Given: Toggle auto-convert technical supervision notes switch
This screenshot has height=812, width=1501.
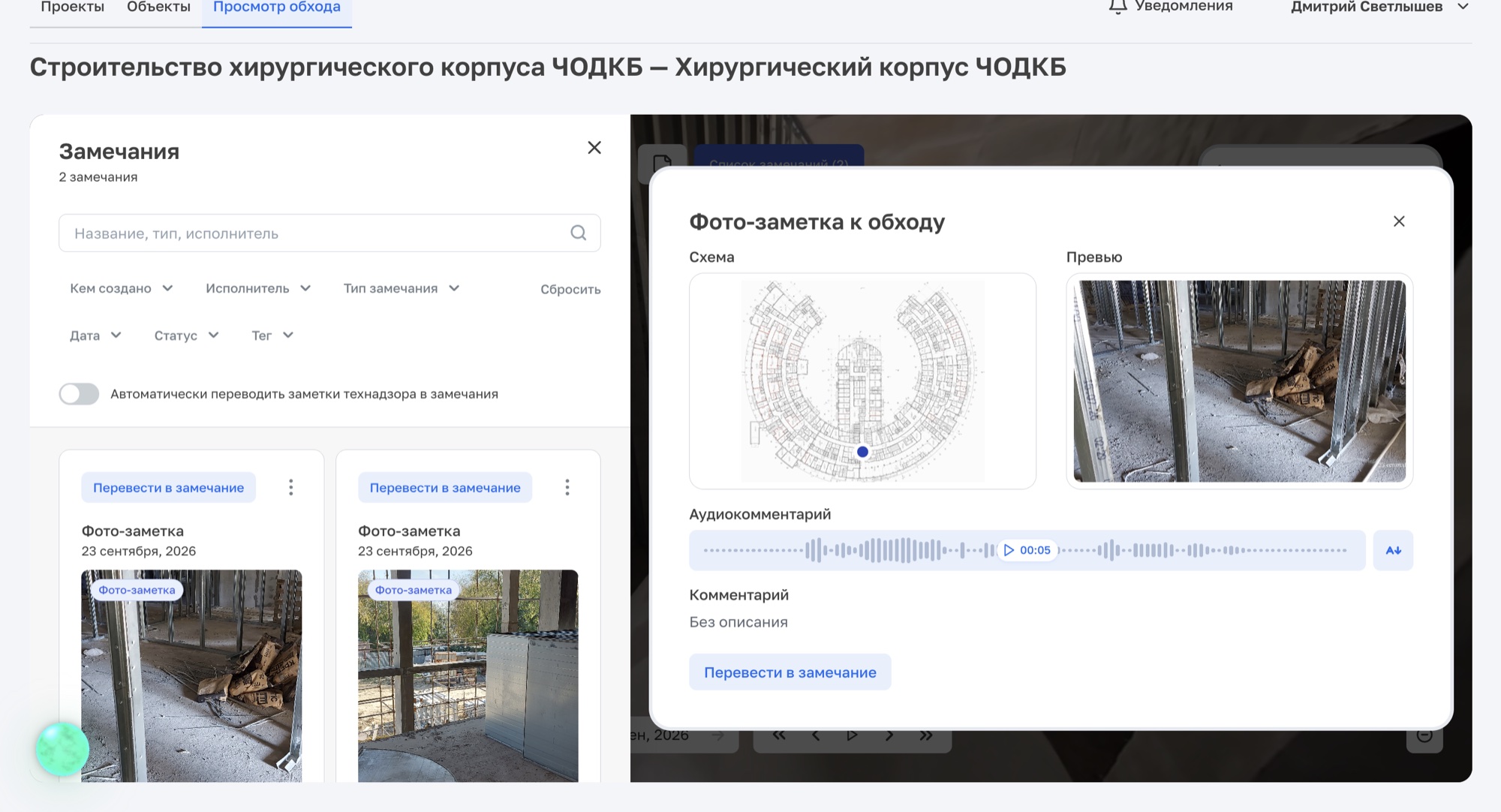Looking at the screenshot, I should point(79,394).
